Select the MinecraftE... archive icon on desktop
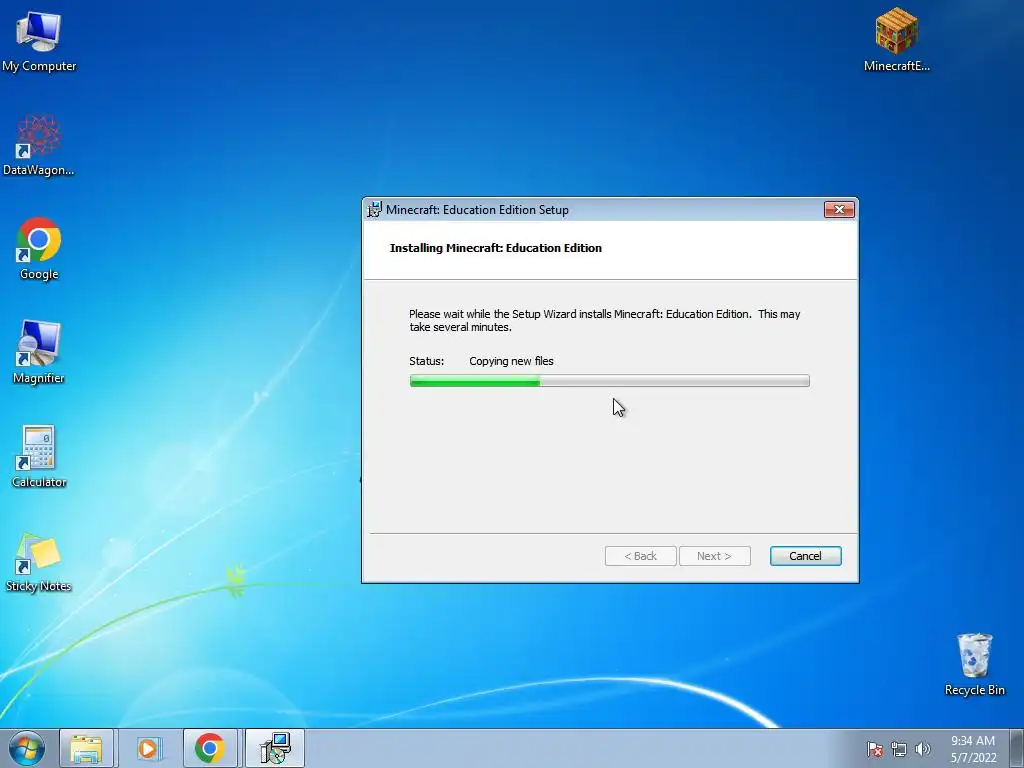The image size is (1024, 768). 897,39
